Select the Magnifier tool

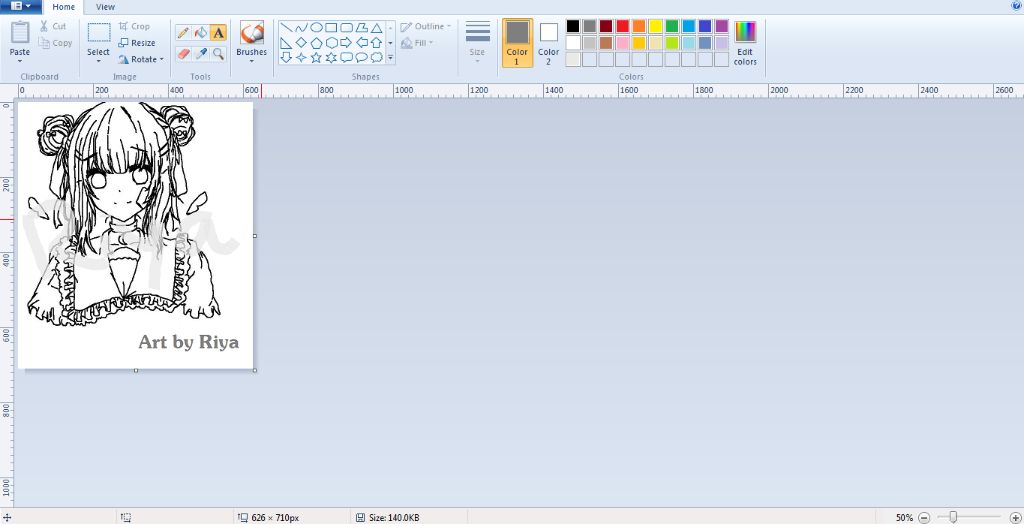[x=218, y=53]
